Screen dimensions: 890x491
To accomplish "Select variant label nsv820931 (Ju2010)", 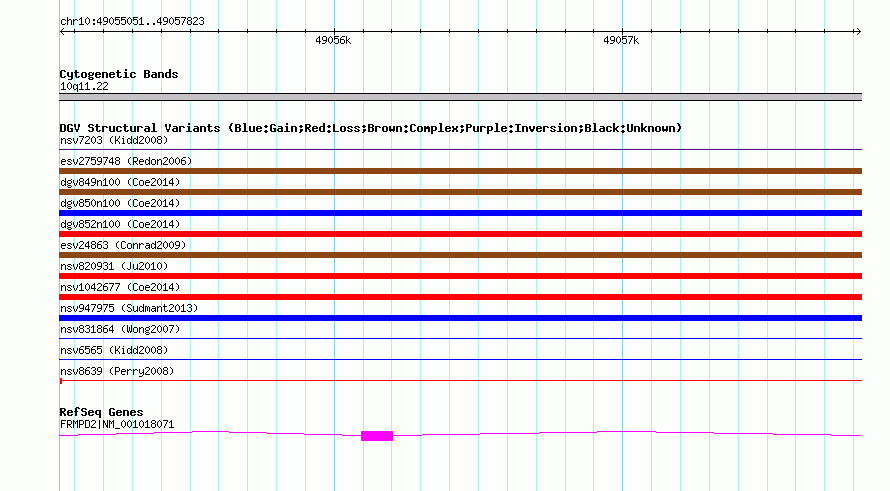I will 114,266.
